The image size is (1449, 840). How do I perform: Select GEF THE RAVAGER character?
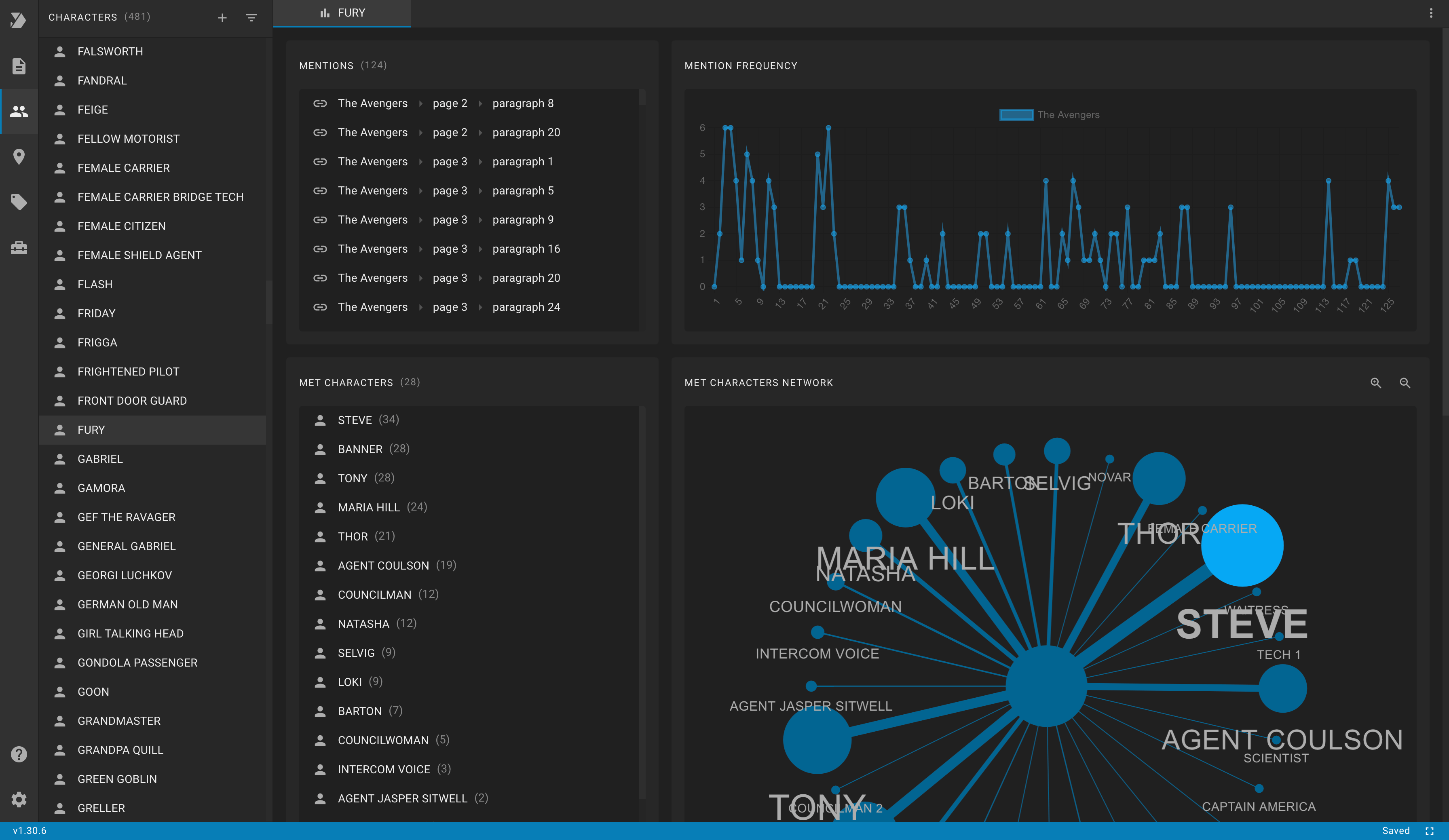point(152,517)
